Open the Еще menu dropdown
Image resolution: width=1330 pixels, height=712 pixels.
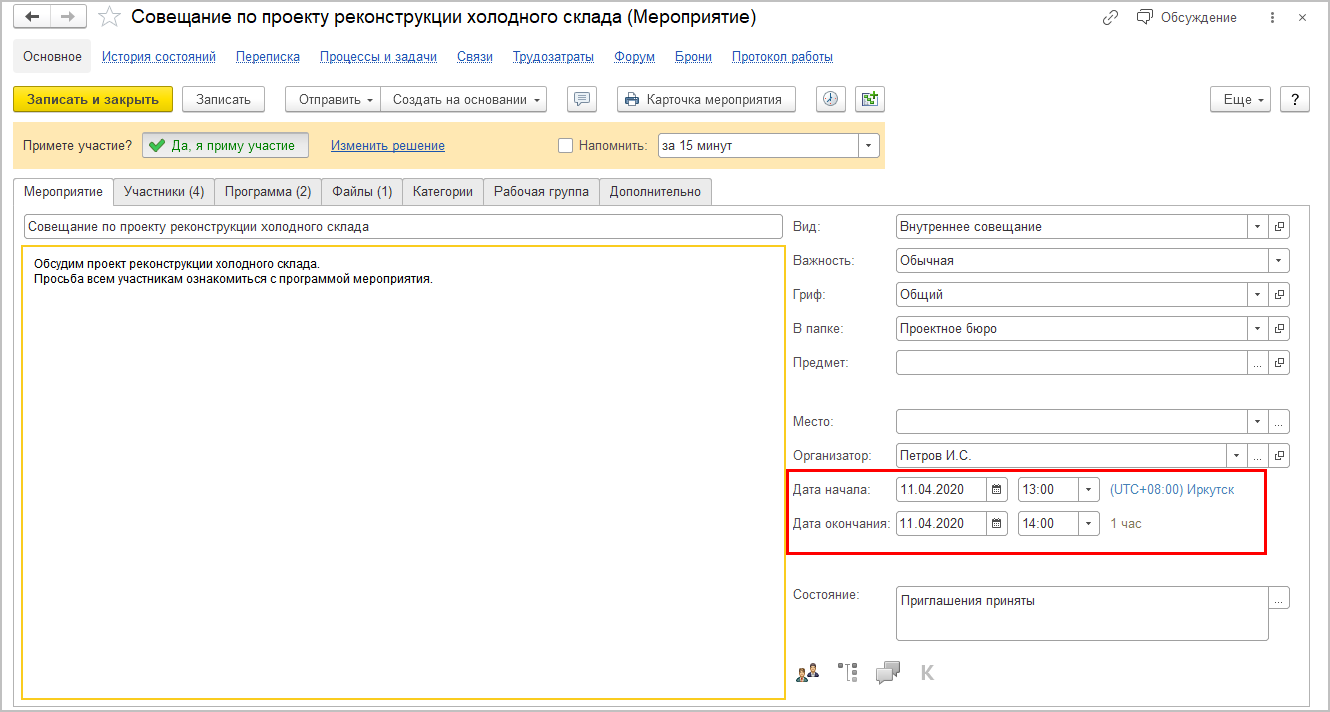1241,99
